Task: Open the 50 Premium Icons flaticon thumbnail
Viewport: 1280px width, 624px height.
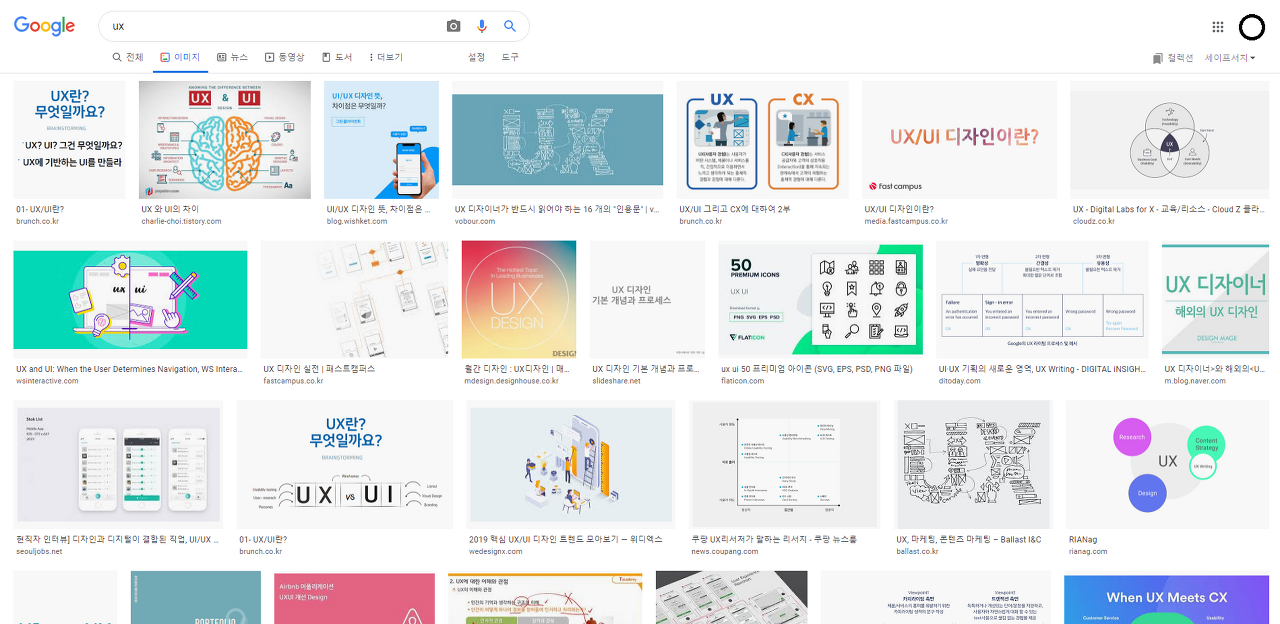Action: click(x=820, y=299)
